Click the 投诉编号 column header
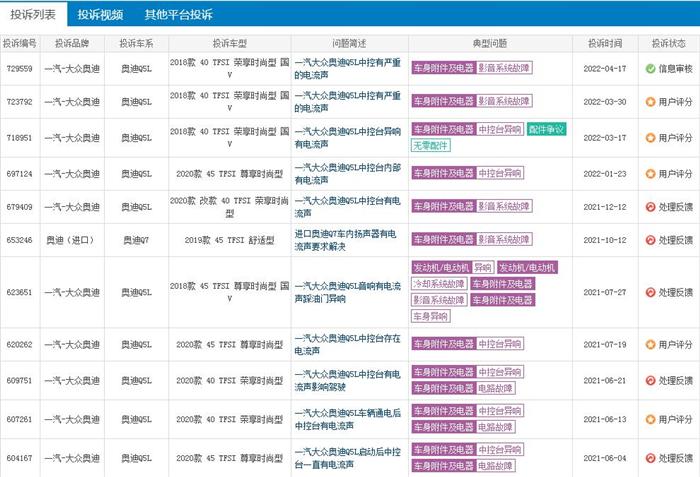This screenshot has height=477, width=700. tap(20, 44)
